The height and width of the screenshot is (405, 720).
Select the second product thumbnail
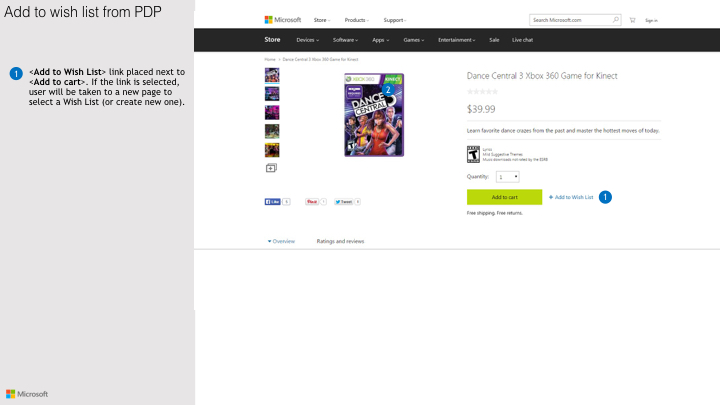[272, 94]
